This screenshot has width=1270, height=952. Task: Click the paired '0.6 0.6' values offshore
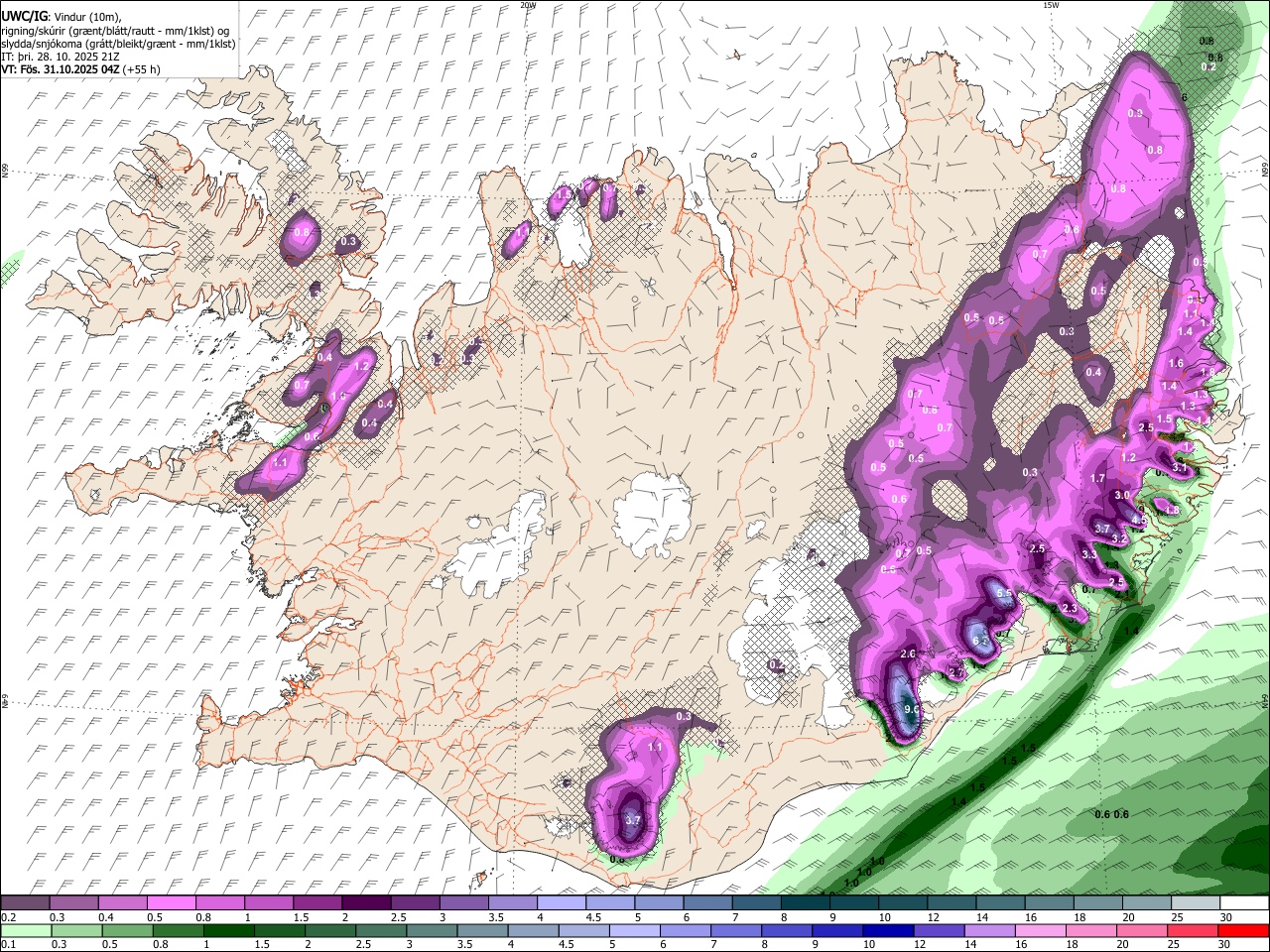pos(1111,814)
